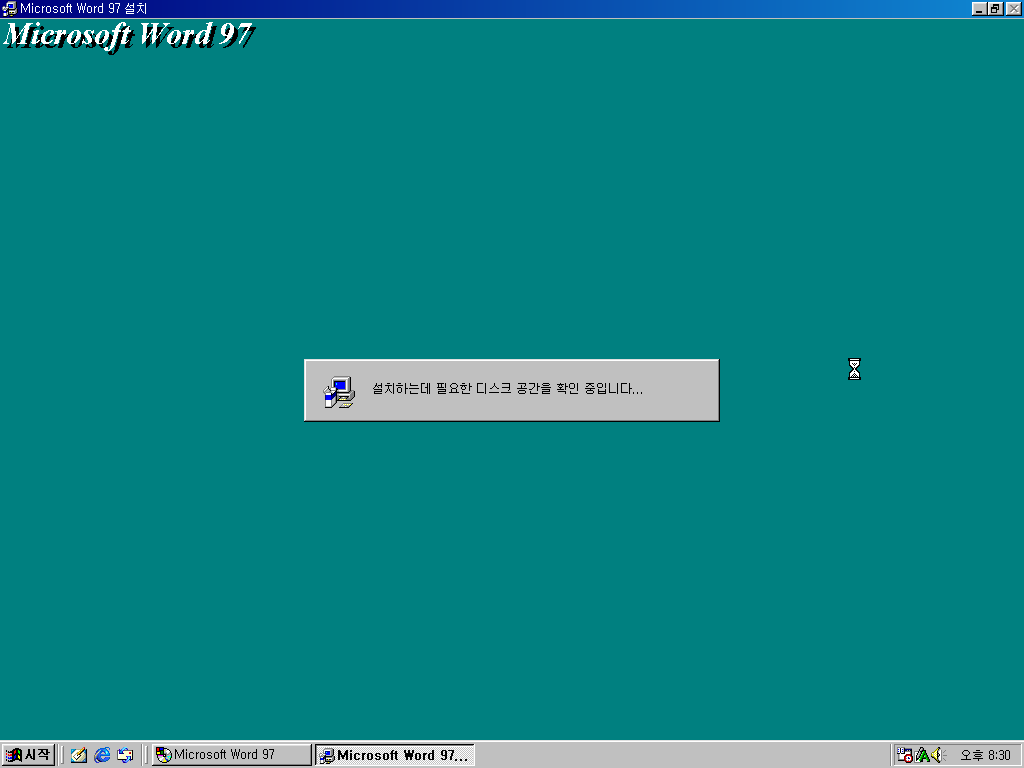Open Outlook Express quick launch icon

coord(125,755)
